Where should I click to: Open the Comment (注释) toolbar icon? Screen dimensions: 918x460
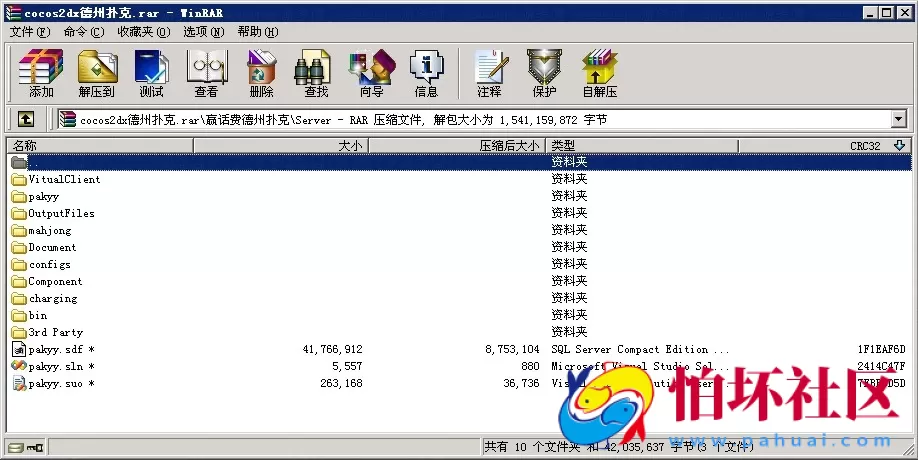(x=489, y=73)
